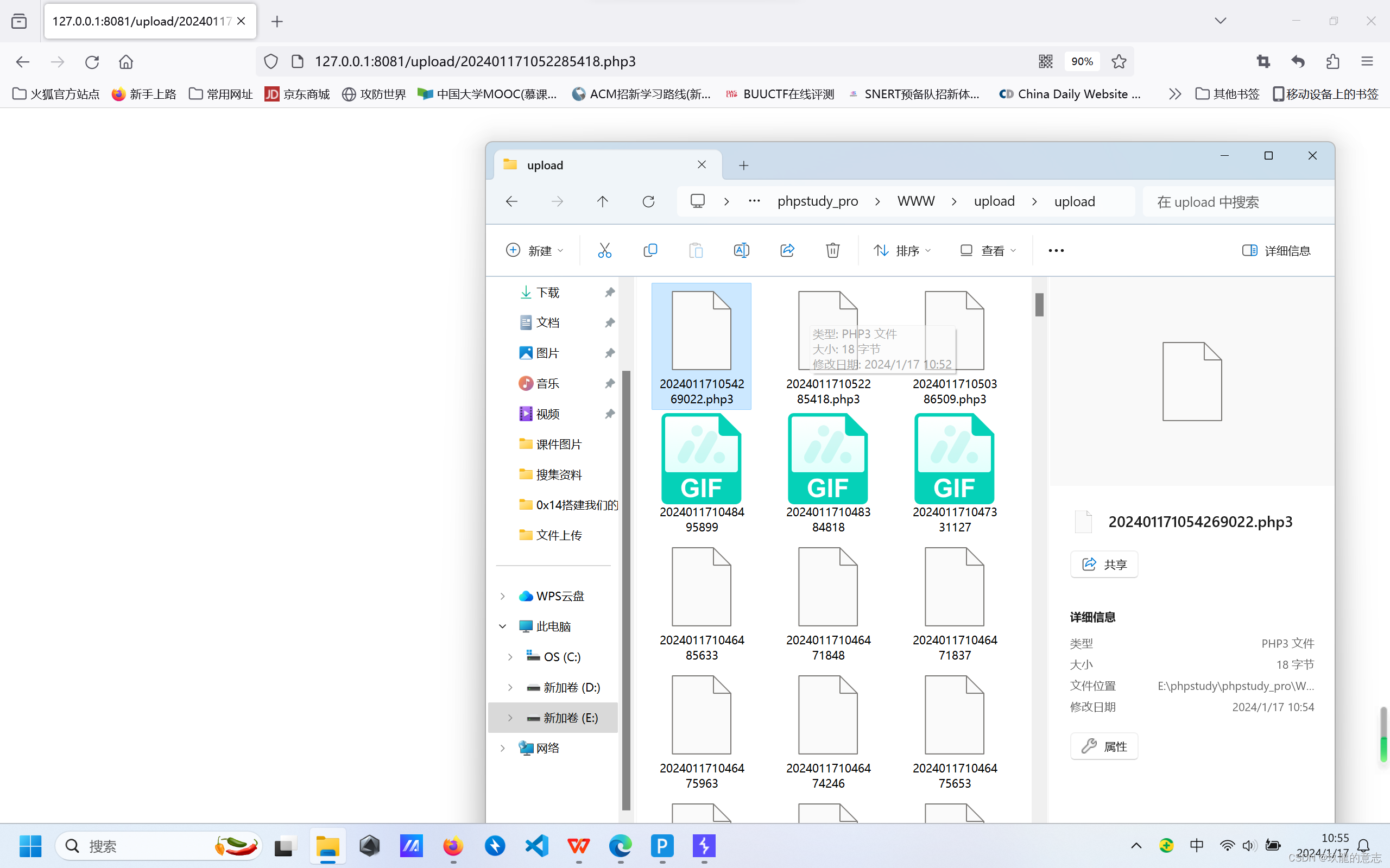
Task: Click the Copy icon in Explorer toolbar
Action: pos(650,250)
